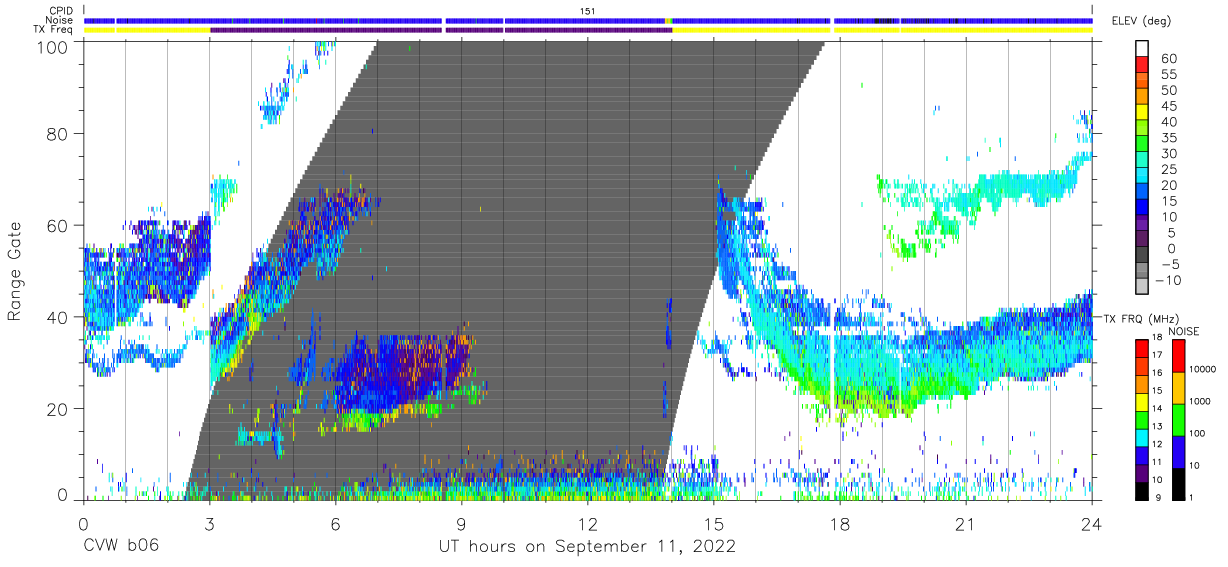Click the '60' tick on the Range Gate axis
The height and width of the screenshot is (567, 1228).
pyautogui.click(x=58, y=226)
